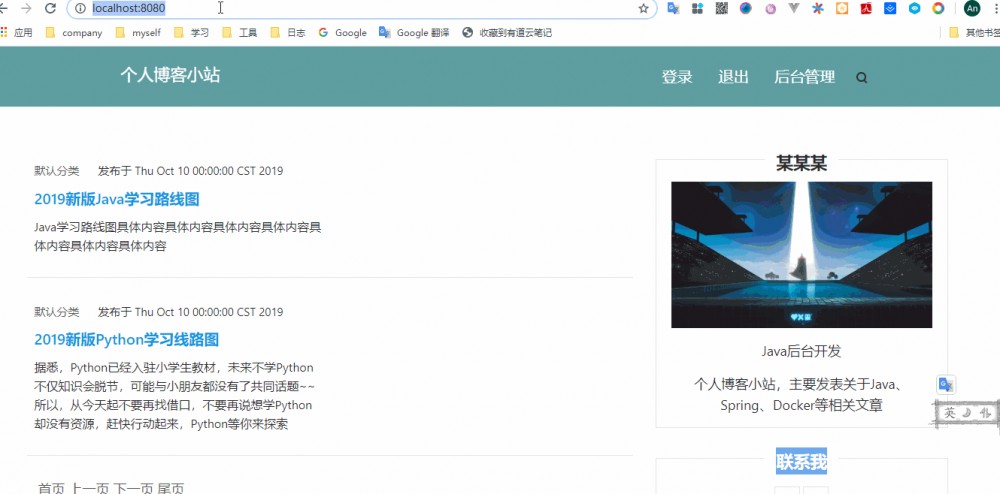Click the '个人博客小站' site title
The height and width of the screenshot is (494, 1000).
(170, 75)
